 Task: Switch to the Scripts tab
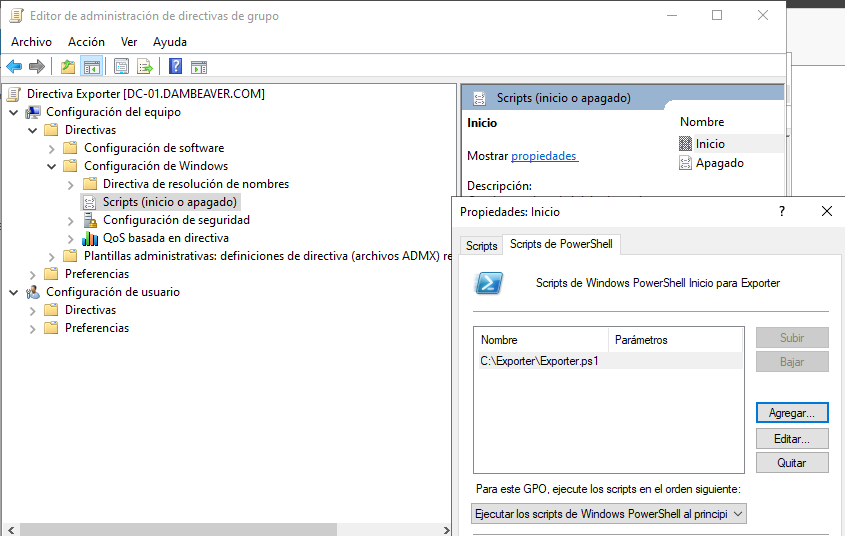coord(481,246)
